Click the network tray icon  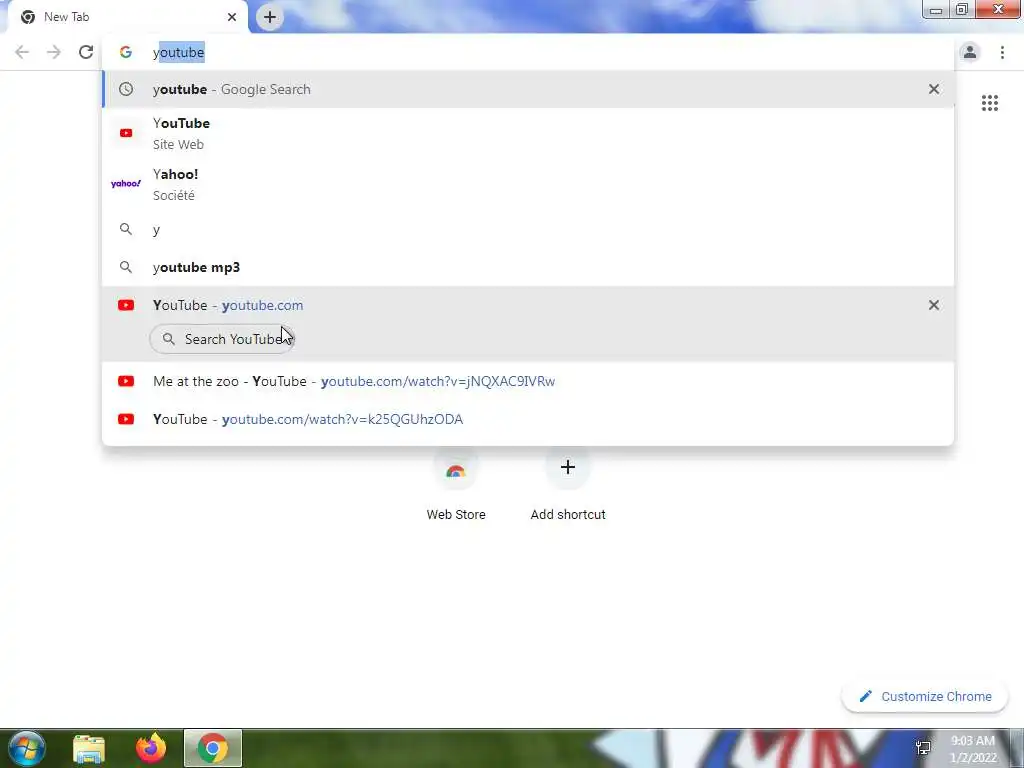point(923,748)
